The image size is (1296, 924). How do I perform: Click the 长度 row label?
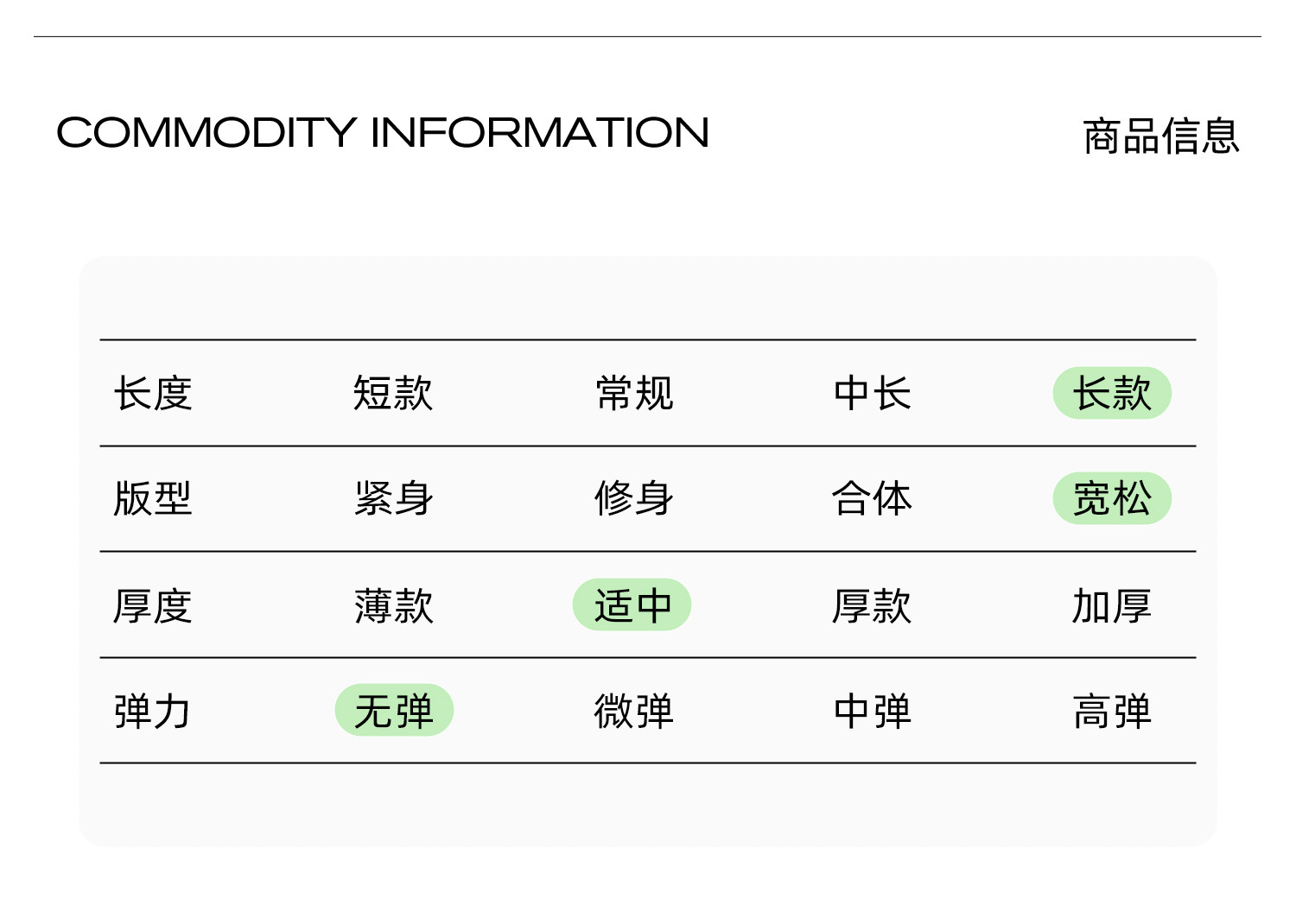[x=153, y=394]
